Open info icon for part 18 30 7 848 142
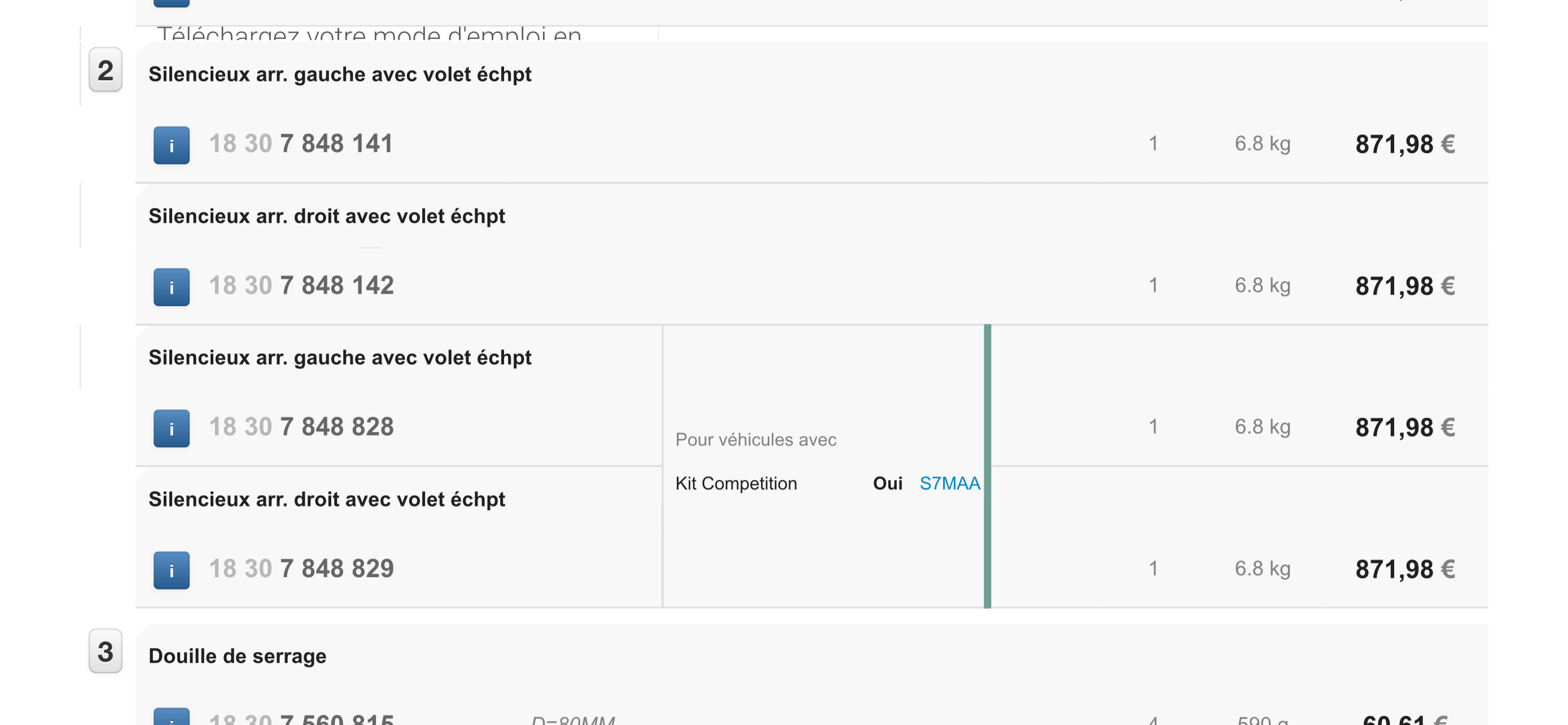This screenshot has height=725, width=1568. click(171, 287)
